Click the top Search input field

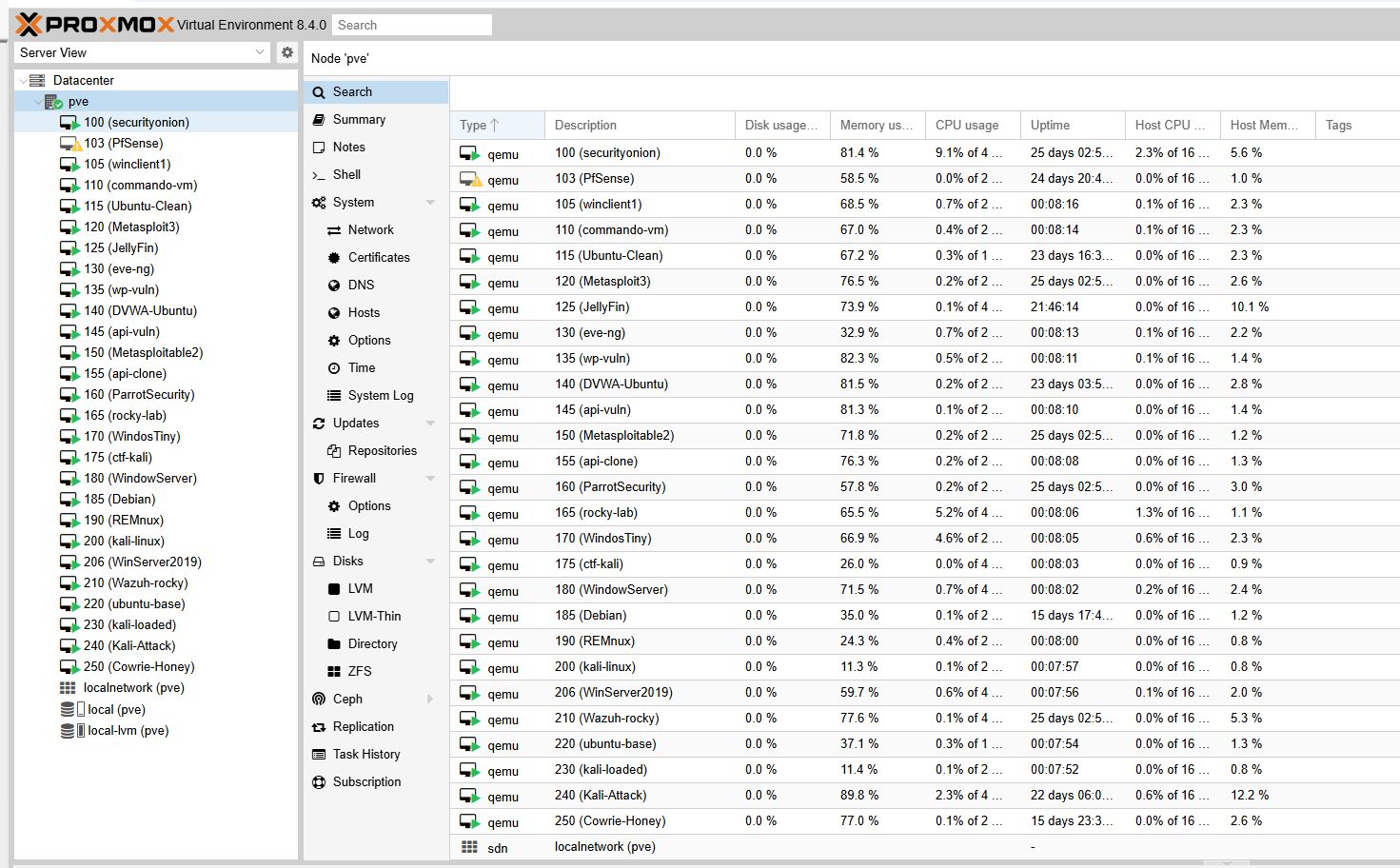412,25
